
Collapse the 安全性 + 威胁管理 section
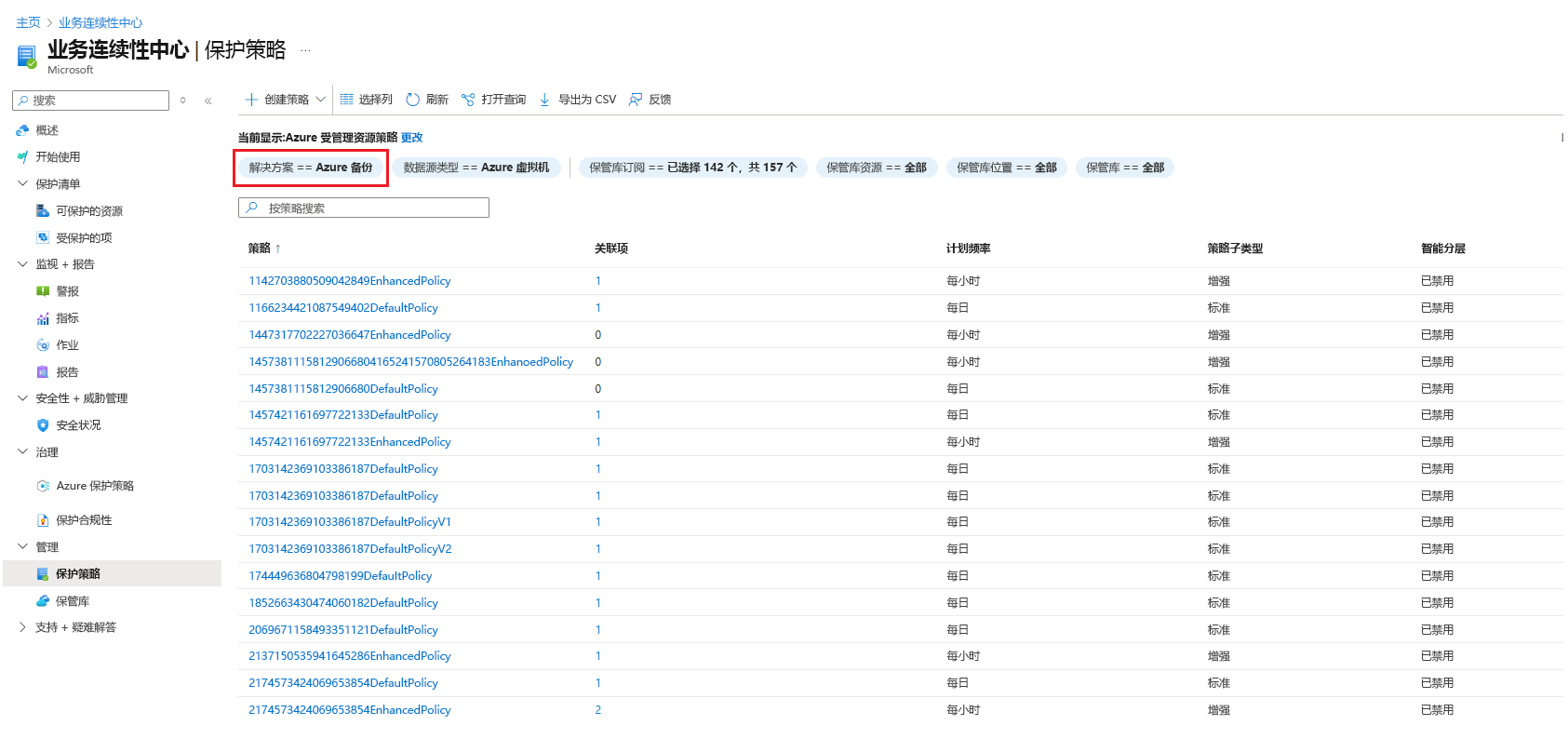[22, 398]
